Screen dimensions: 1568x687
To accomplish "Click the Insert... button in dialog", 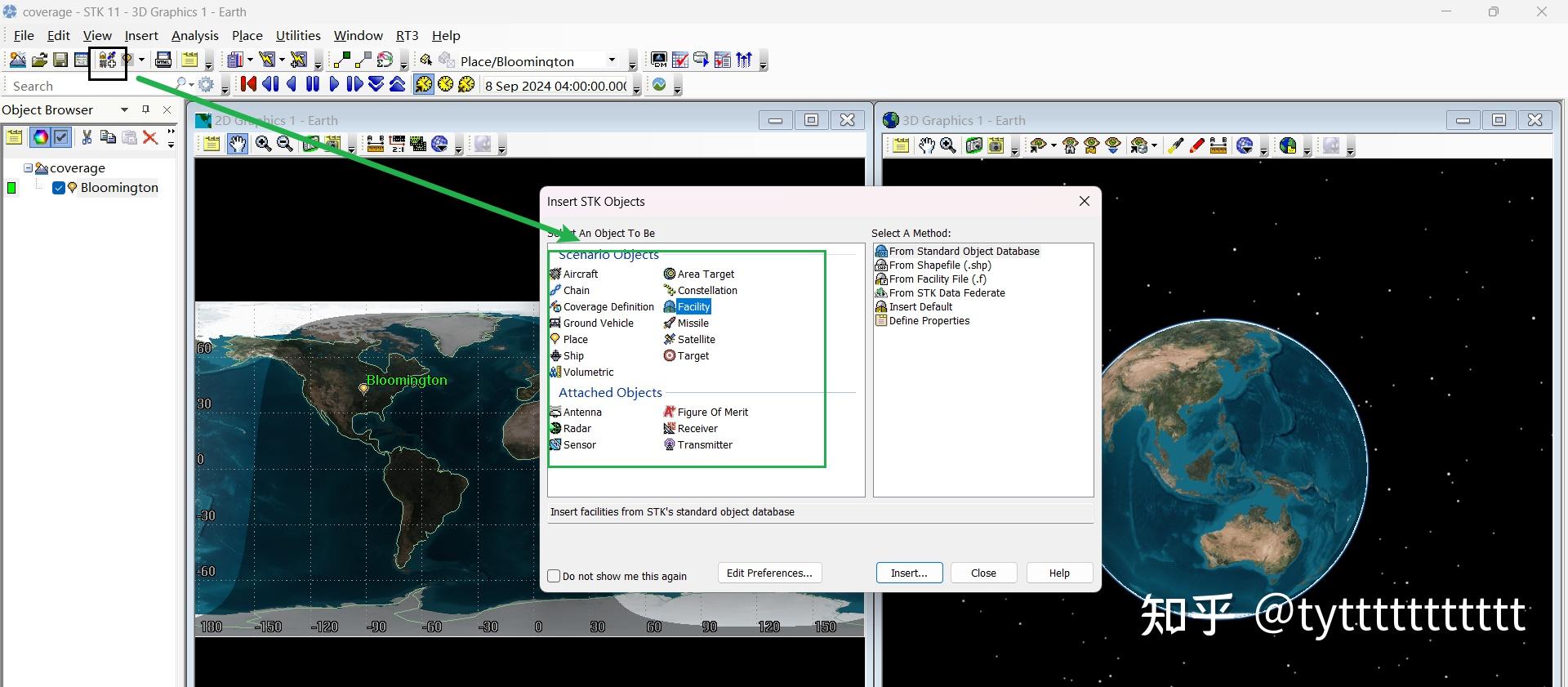I will pyautogui.click(x=909, y=573).
